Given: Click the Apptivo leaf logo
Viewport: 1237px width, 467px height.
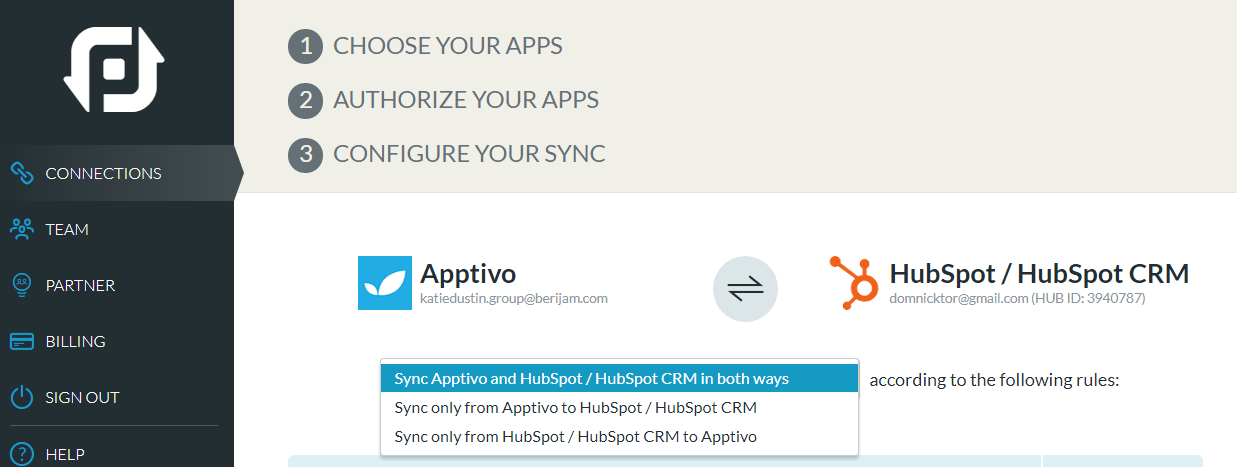Looking at the screenshot, I should (384, 283).
